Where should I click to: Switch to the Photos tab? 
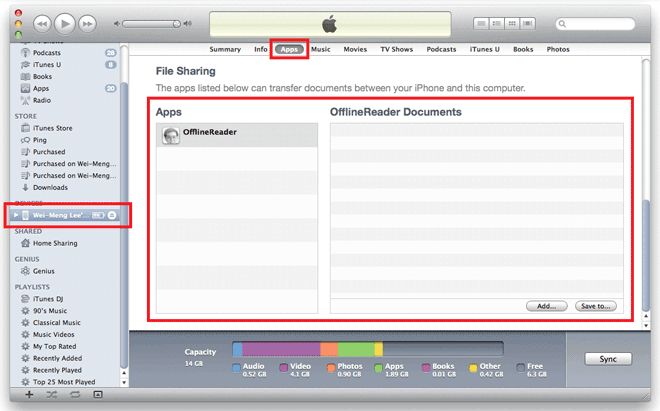pos(558,49)
